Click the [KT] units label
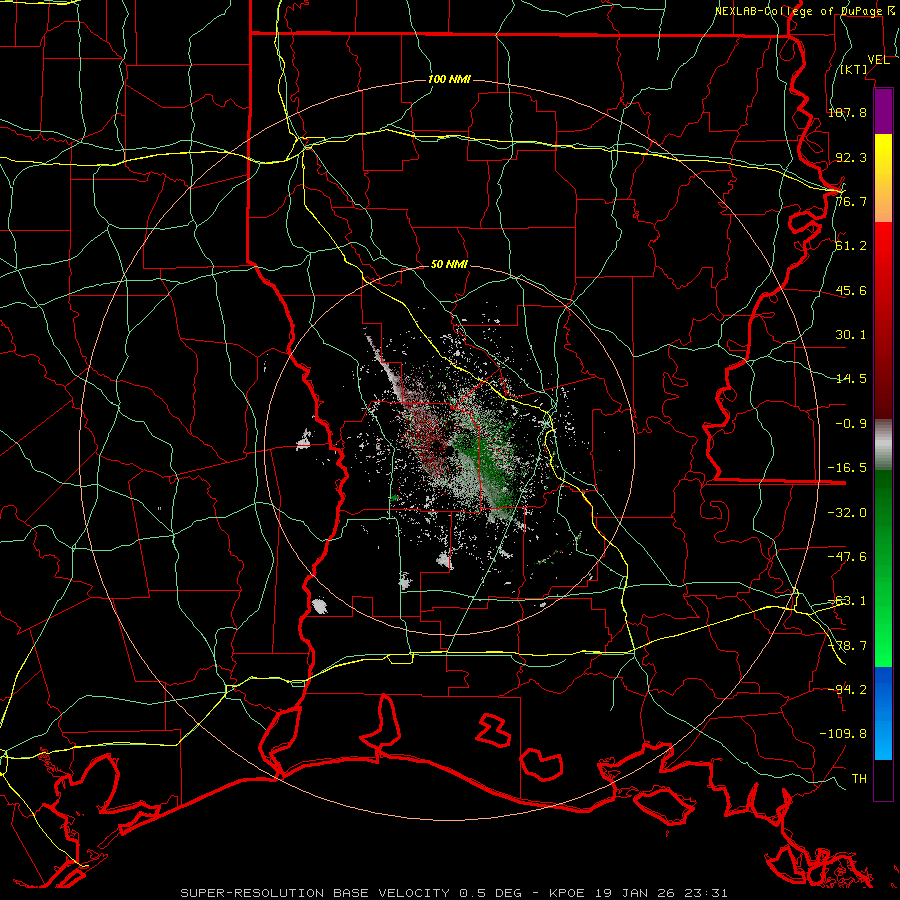 click(x=854, y=69)
